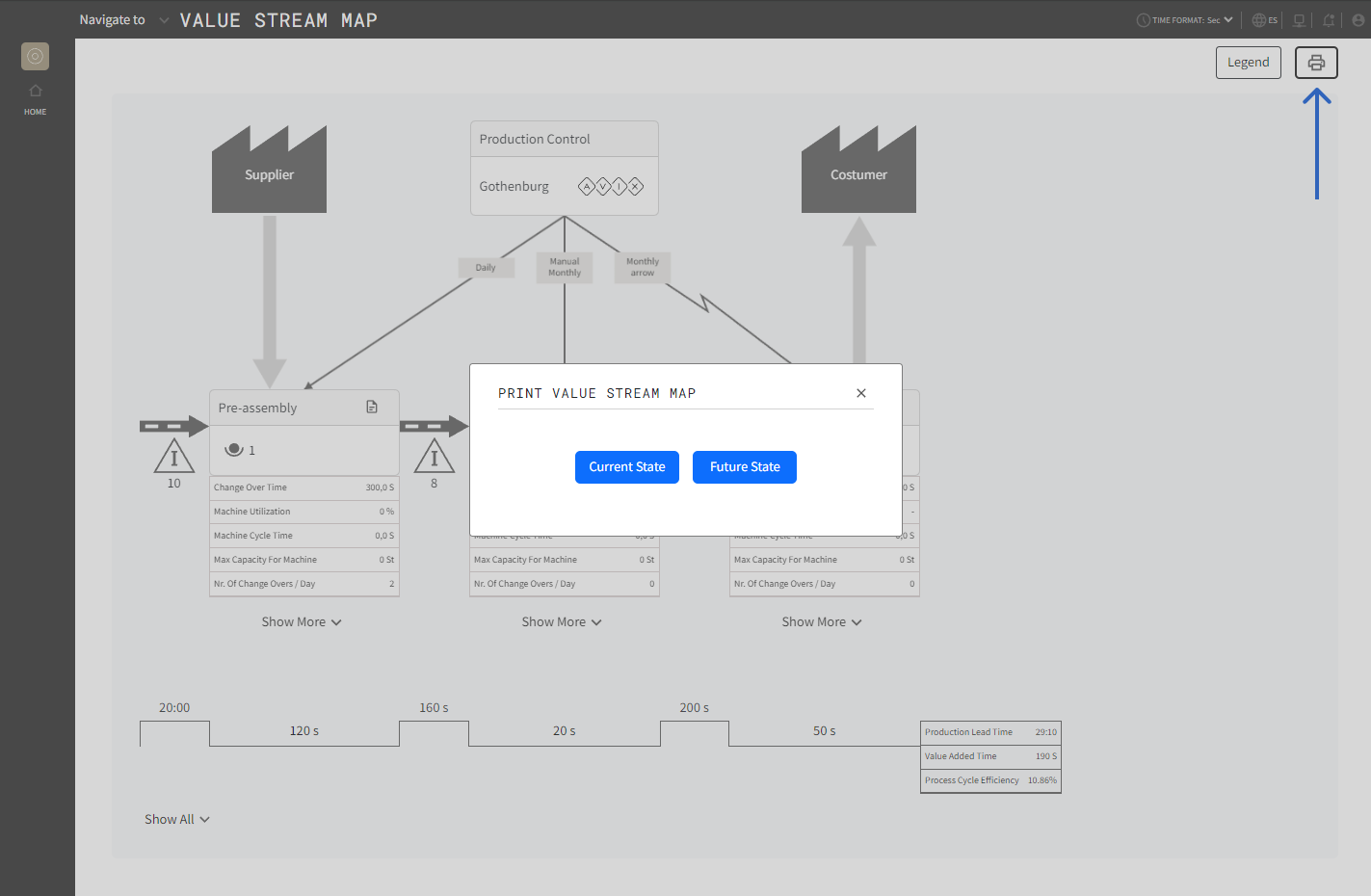Click the app logo in the sidebar
The height and width of the screenshot is (896, 1371).
(x=36, y=57)
